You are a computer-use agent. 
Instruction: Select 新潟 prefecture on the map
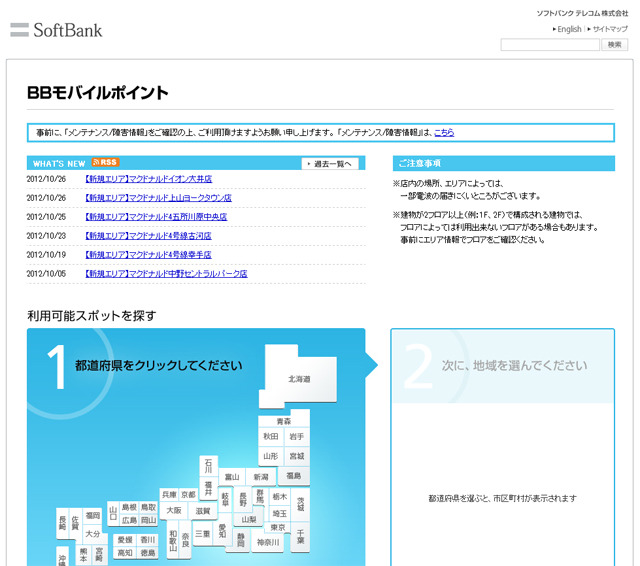tap(261, 477)
